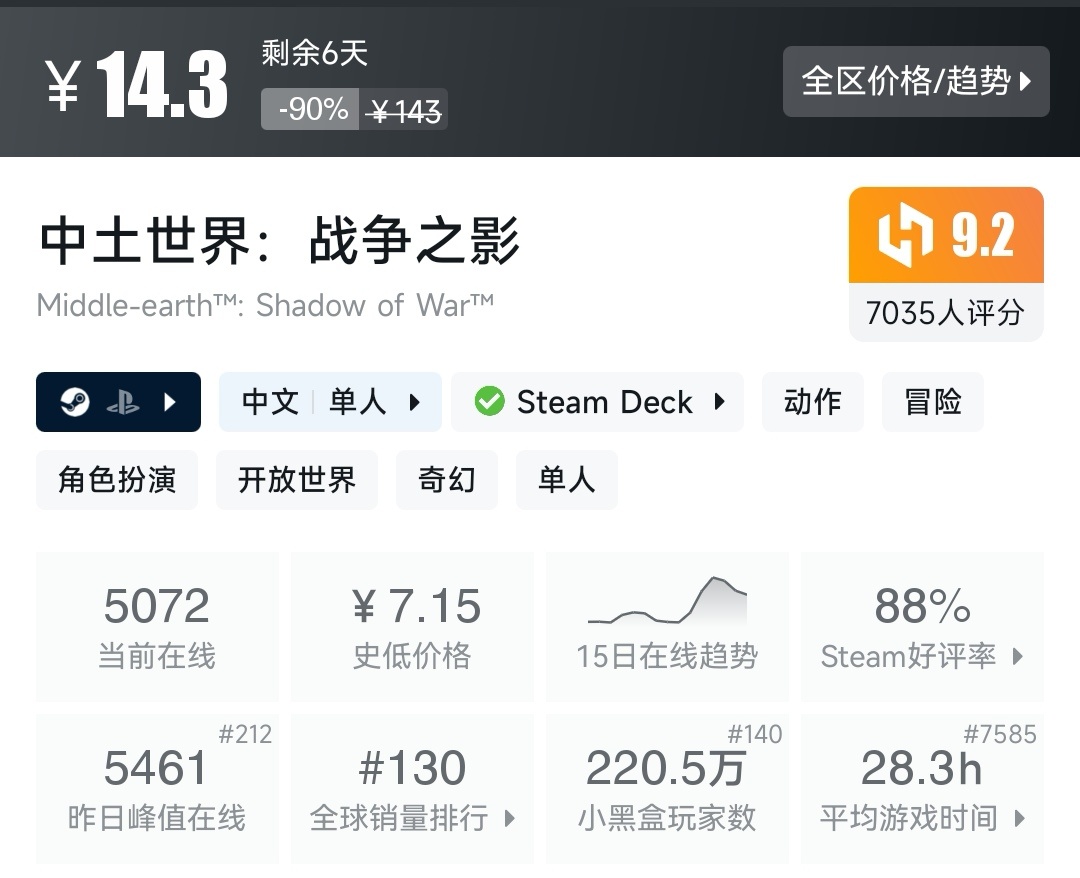Expand the platform selector arrow
Image resolution: width=1080 pixels, height=878 pixels.
170,402
